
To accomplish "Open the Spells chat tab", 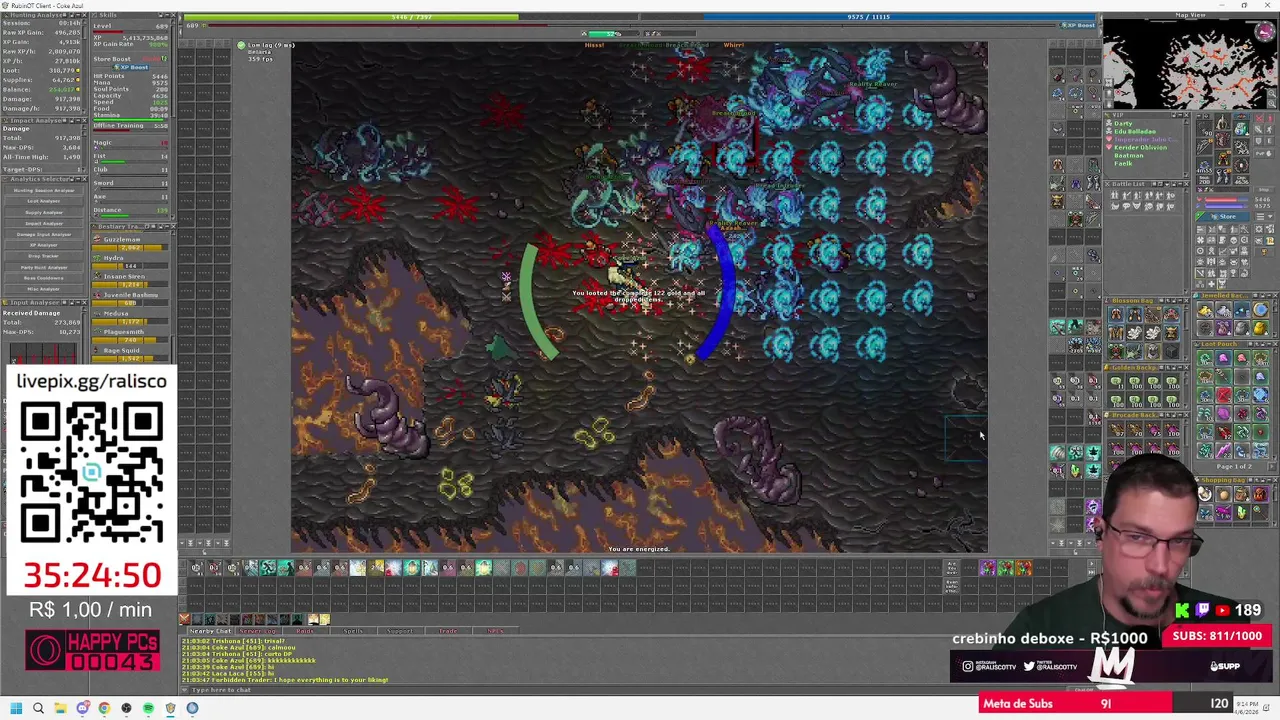I will pos(353,631).
